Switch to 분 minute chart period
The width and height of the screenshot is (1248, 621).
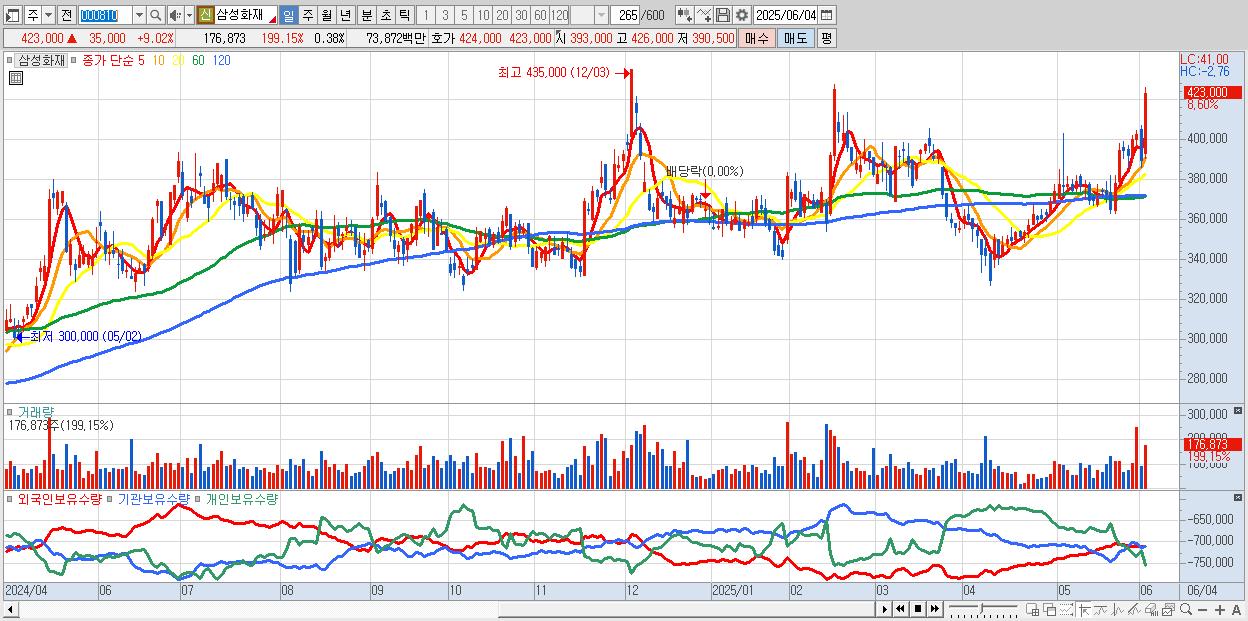pos(366,16)
